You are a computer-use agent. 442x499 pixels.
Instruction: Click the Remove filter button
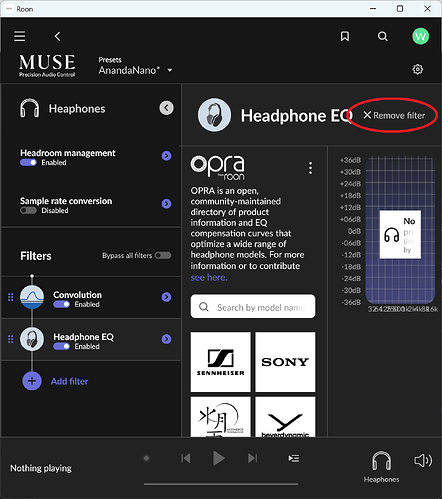(394, 115)
